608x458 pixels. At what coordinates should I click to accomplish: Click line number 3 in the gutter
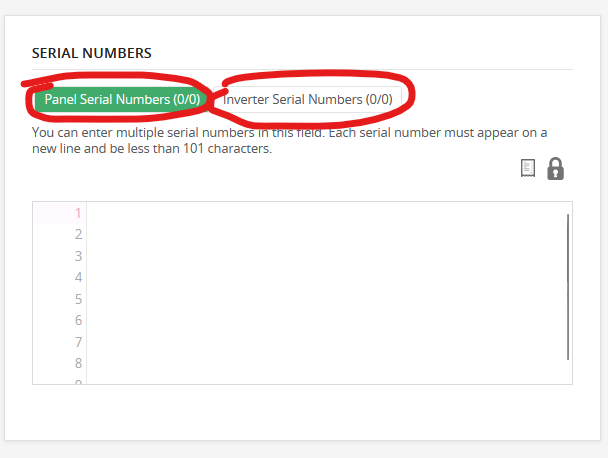[77, 256]
